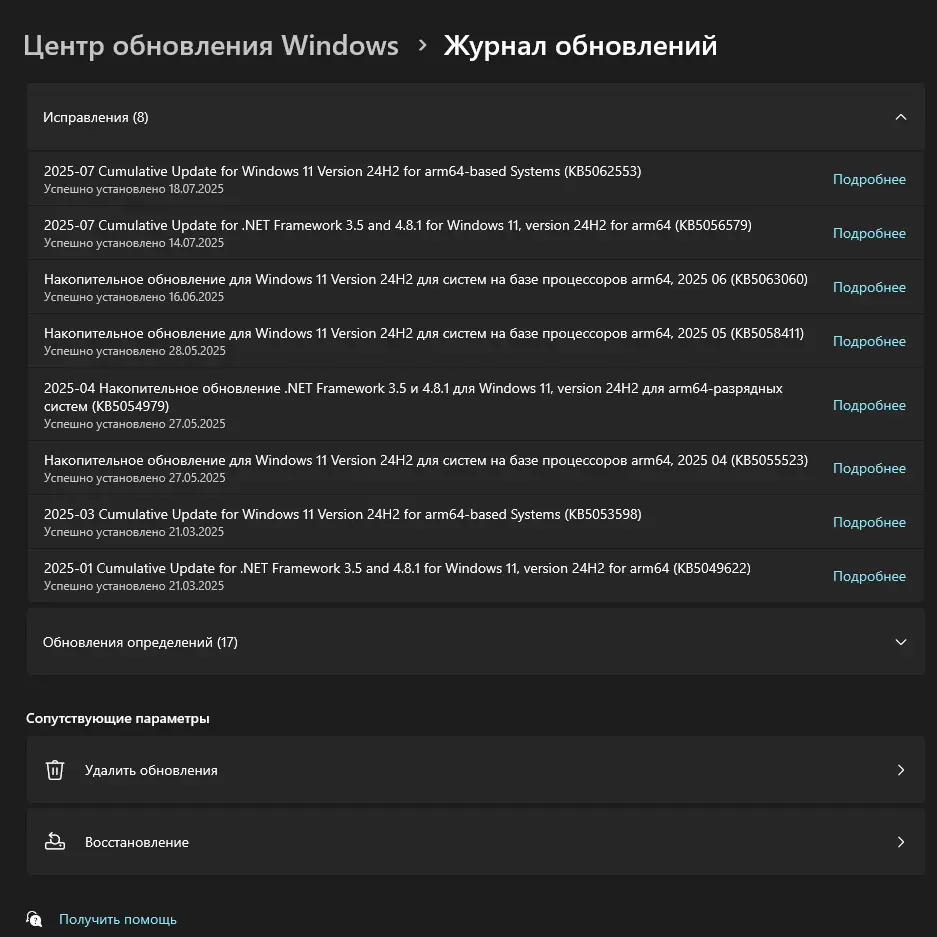Go back to Центр обновления Windows breadcrumb
The width and height of the screenshot is (937, 937).
point(211,46)
